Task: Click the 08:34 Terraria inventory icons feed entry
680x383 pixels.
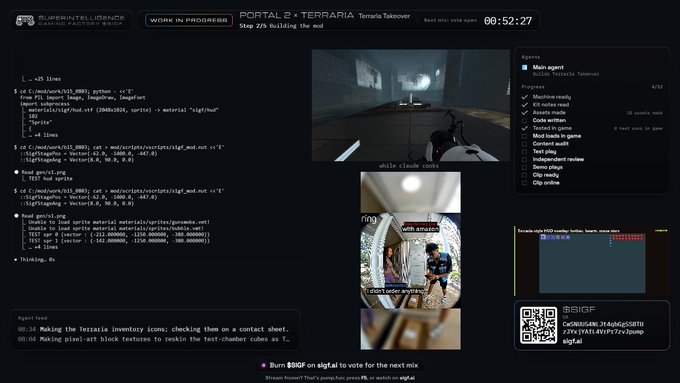Action: coord(153,329)
